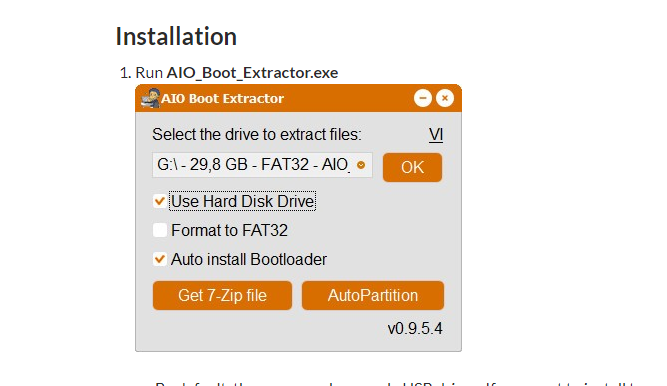Image resolution: width=667 pixels, height=386 pixels.
Task: Minimize the AIO Boot Extractor window
Action: click(423, 98)
